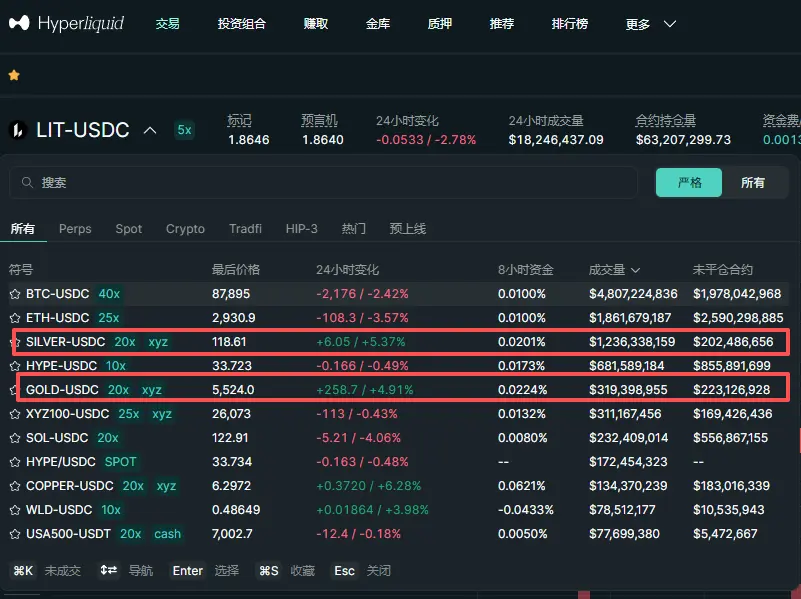Favorite COPPER-USDC with its star
The height and width of the screenshot is (599, 801).
[x=15, y=486]
